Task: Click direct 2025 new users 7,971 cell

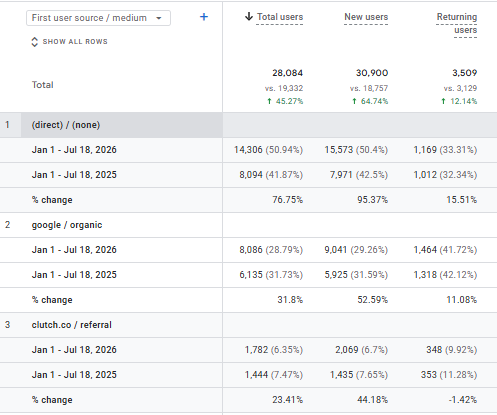Action: click(359, 175)
